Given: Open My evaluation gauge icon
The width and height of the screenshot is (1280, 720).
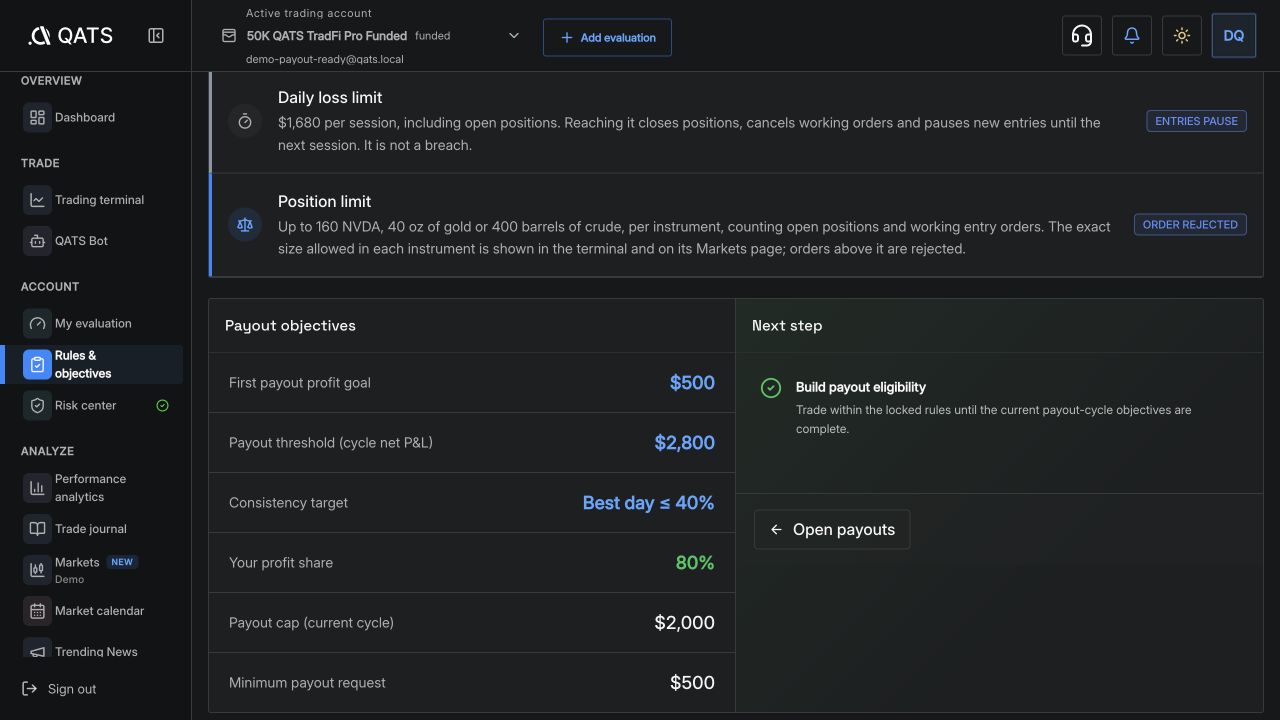Looking at the screenshot, I should click(x=37, y=324).
